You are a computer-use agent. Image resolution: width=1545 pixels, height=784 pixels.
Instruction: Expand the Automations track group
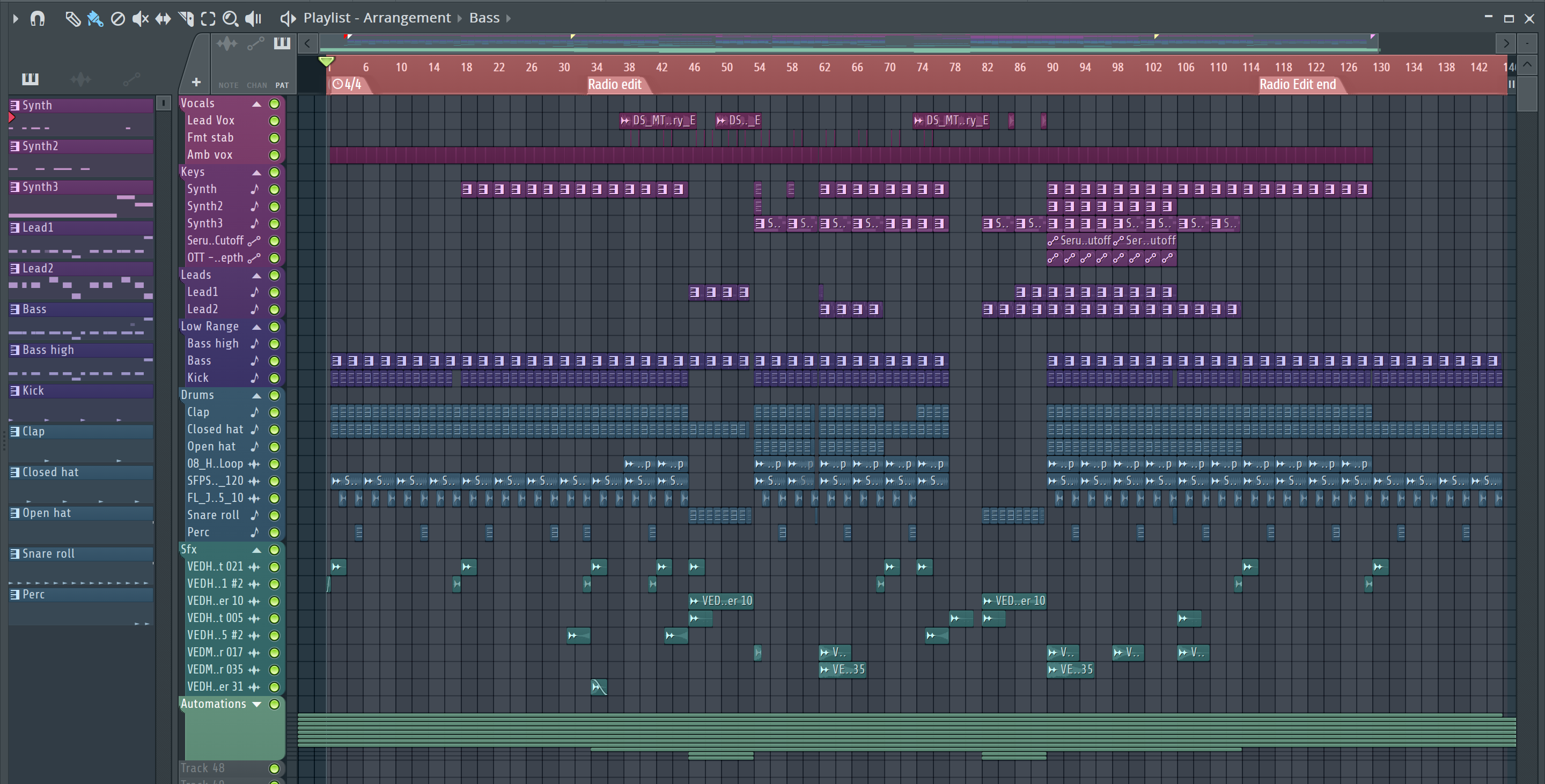pyautogui.click(x=257, y=704)
